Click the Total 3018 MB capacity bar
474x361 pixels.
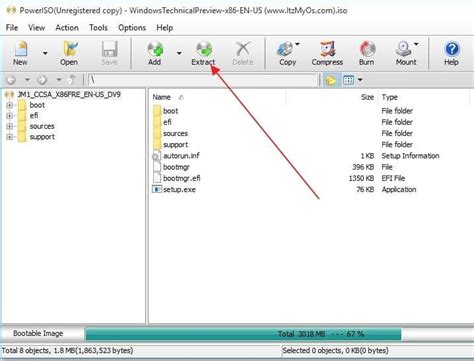243,334
